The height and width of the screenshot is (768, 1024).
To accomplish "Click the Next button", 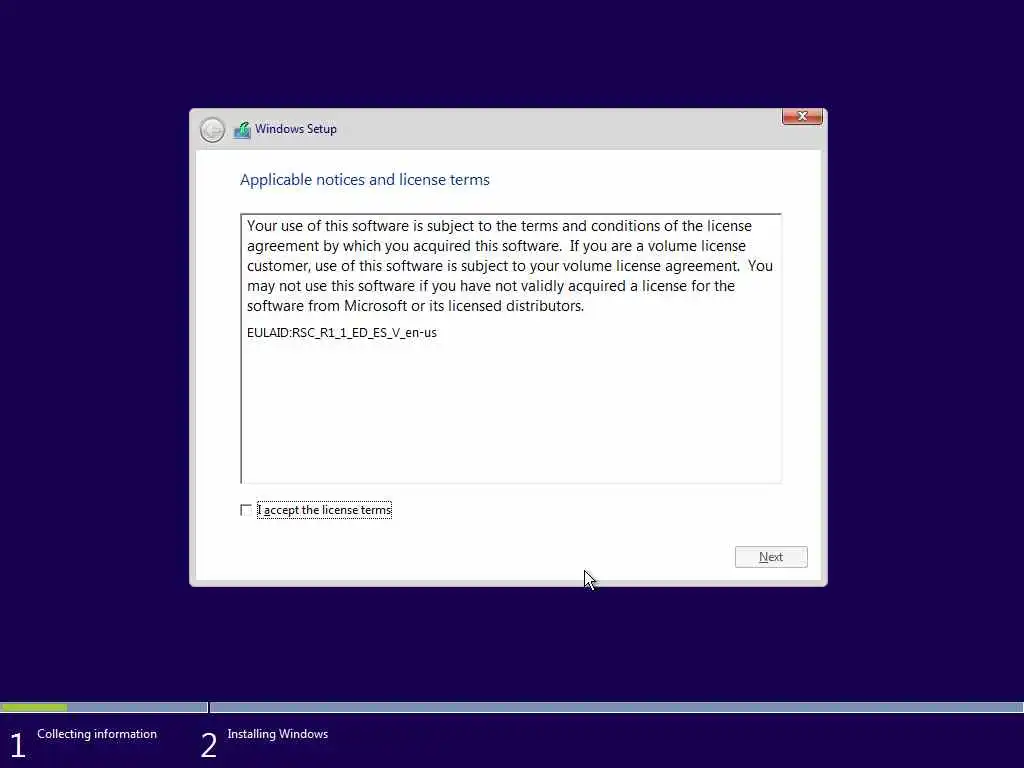I will pyautogui.click(x=771, y=557).
